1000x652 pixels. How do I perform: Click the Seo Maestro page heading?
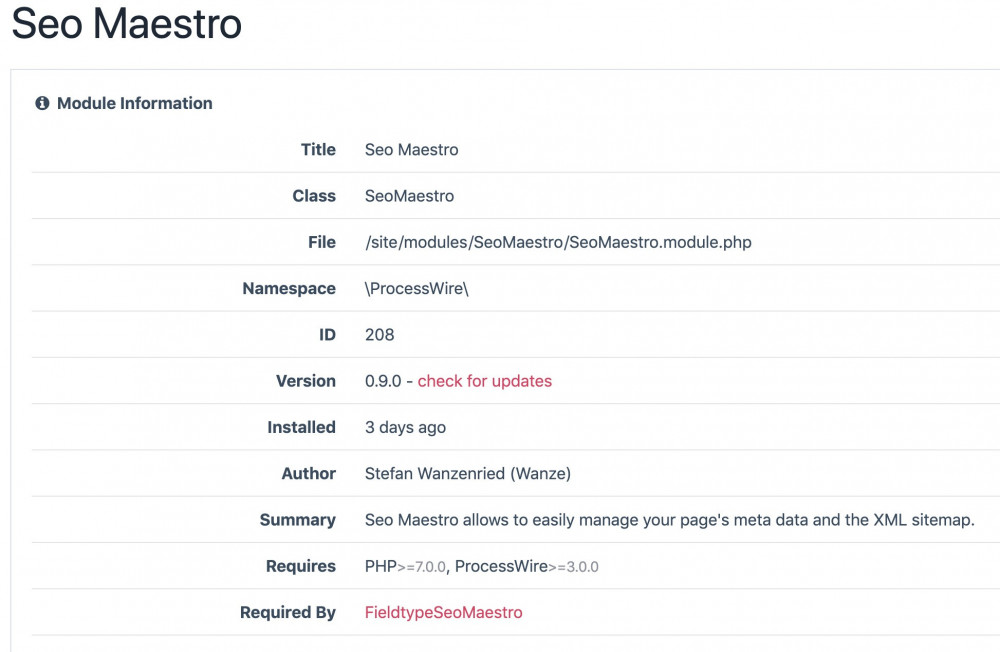[x=127, y=24]
